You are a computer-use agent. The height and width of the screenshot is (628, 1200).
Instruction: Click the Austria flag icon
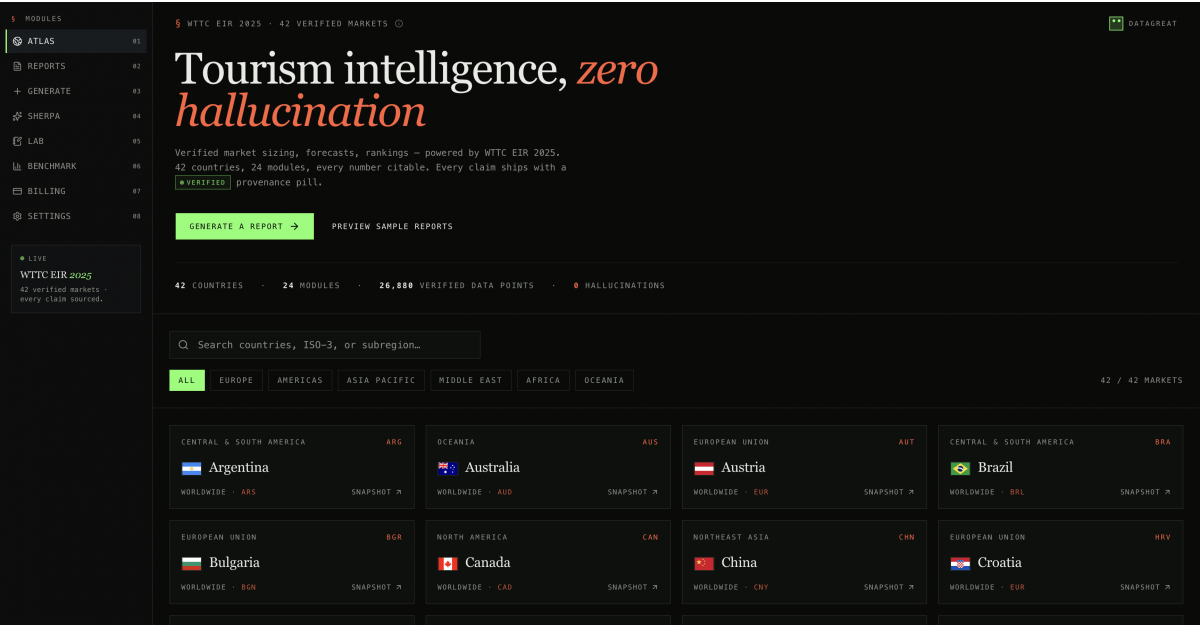click(x=704, y=468)
